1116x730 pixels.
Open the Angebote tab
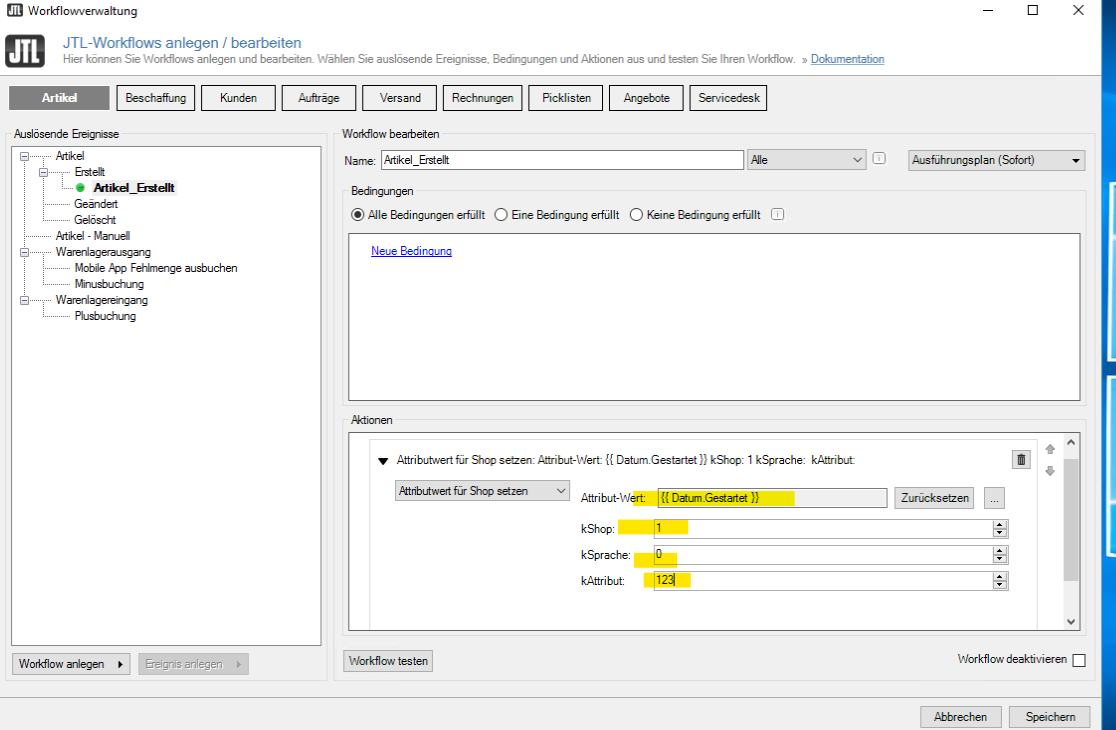(x=646, y=98)
